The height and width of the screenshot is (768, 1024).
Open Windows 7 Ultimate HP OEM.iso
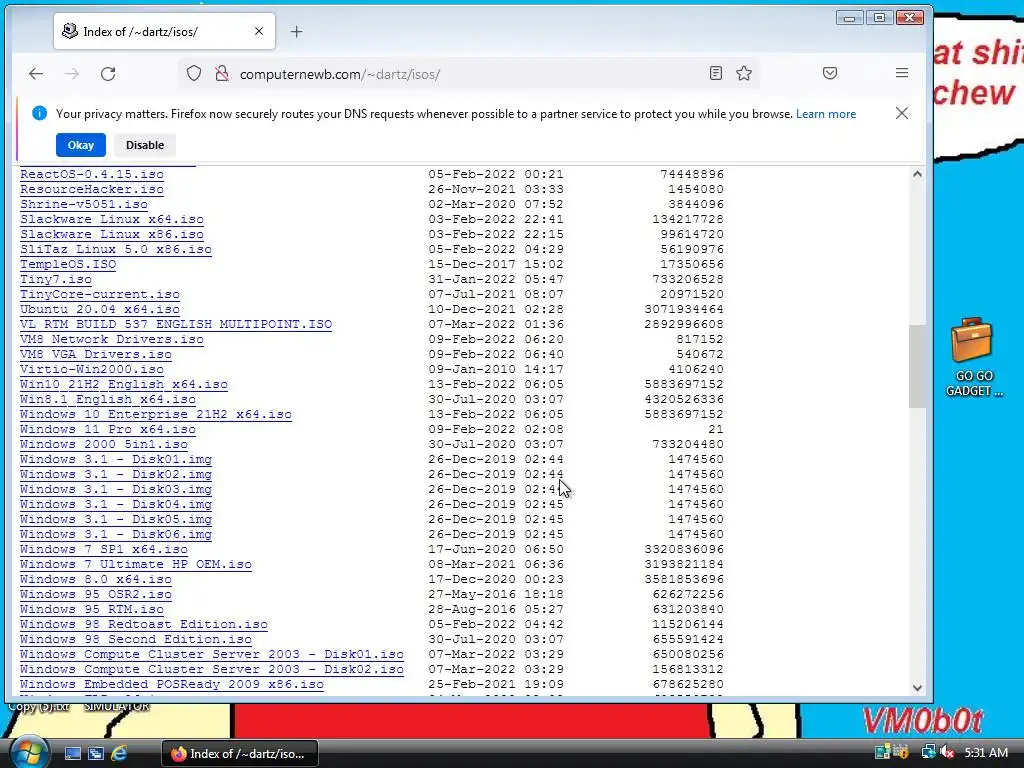[x=136, y=565]
